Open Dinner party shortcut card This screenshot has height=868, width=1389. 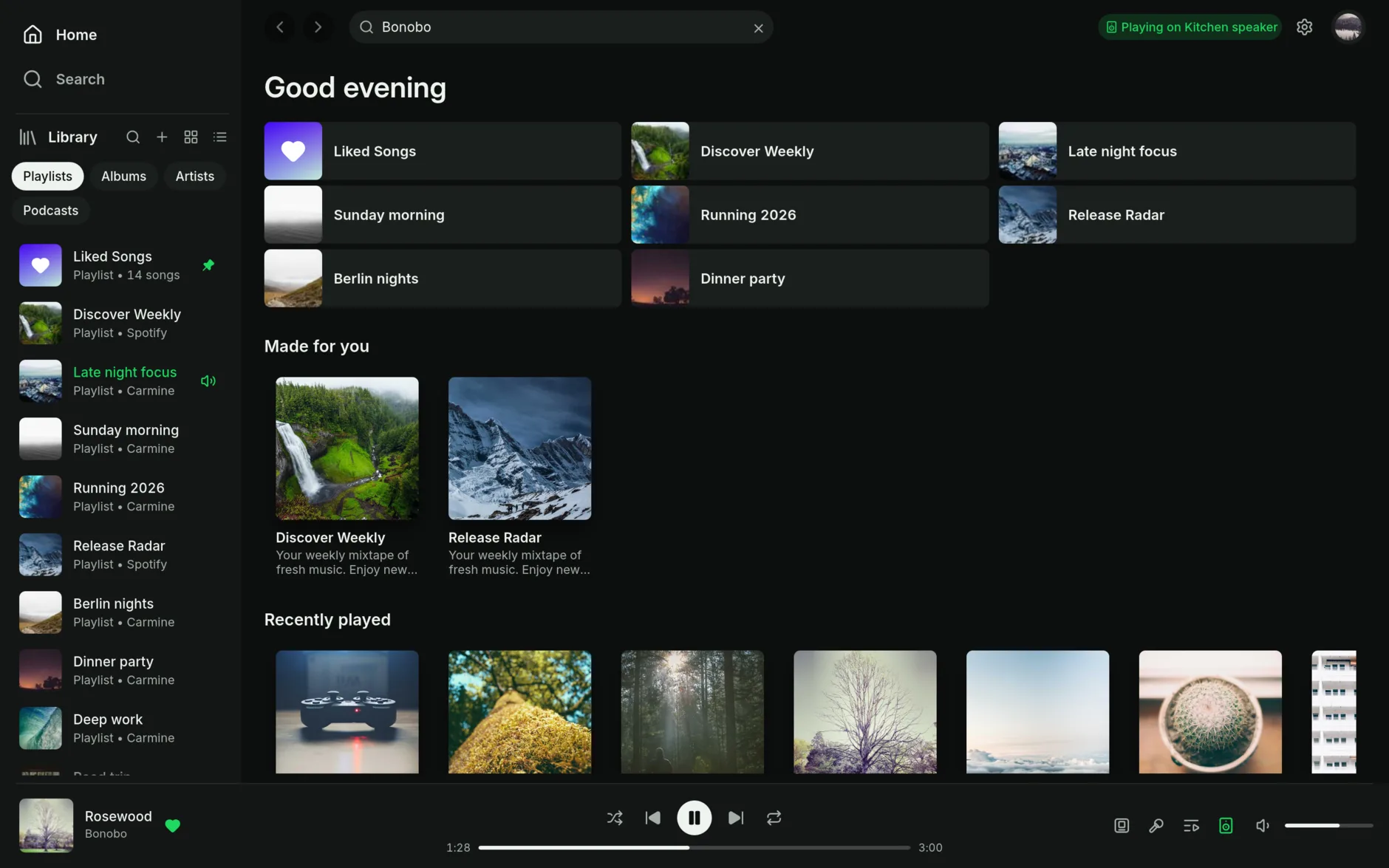(x=810, y=278)
